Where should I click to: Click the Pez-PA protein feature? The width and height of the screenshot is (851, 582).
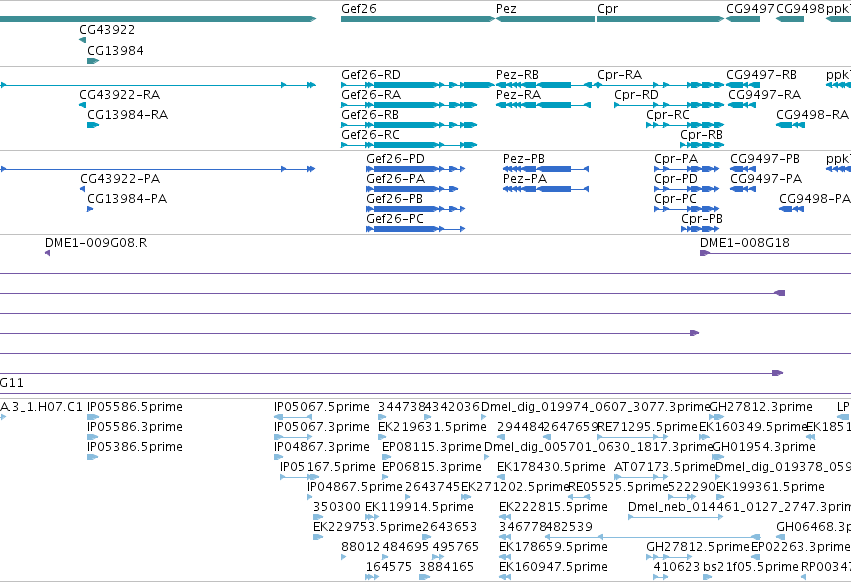tap(546, 189)
